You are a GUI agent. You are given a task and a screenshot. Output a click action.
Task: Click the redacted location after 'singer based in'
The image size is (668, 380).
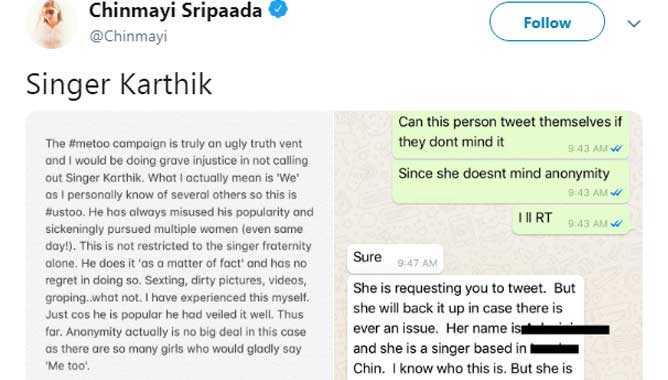click(x=554, y=348)
